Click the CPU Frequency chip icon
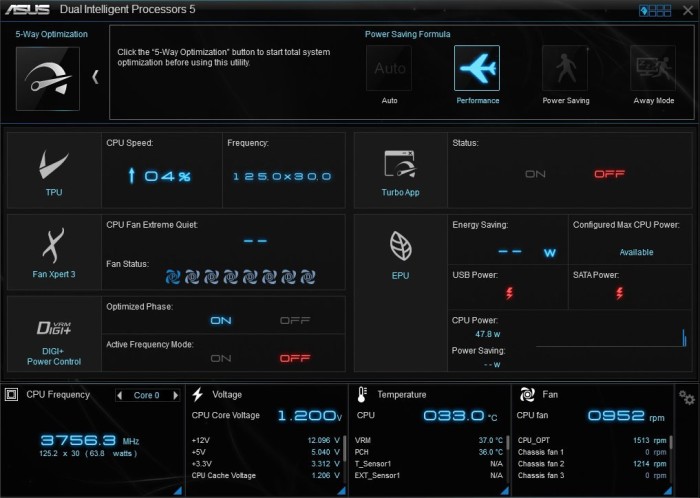The height and width of the screenshot is (498, 700). (12, 394)
